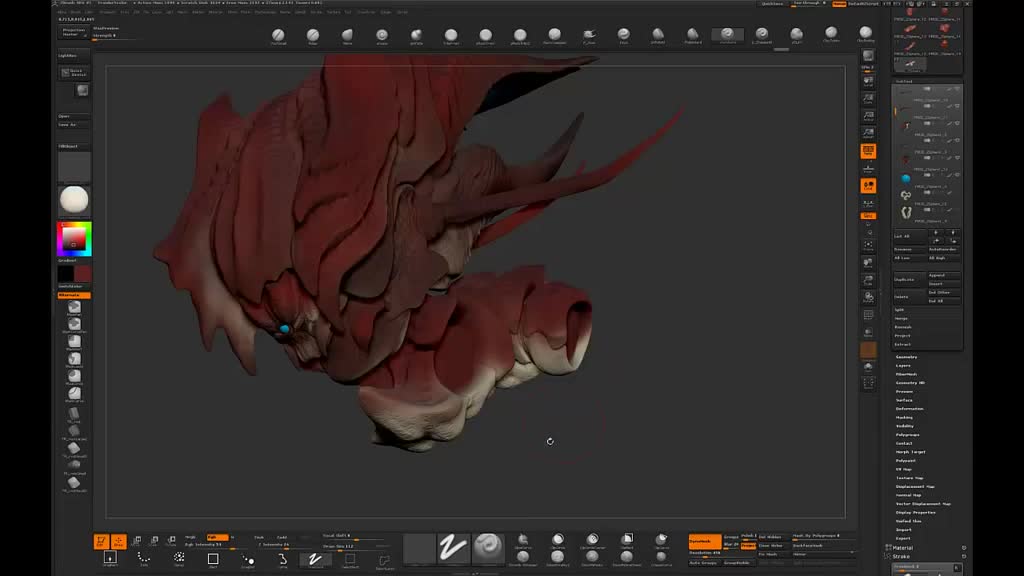
Task: Choose the FreeHand stroke icon
Action: pyautogui.click(x=315, y=560)
